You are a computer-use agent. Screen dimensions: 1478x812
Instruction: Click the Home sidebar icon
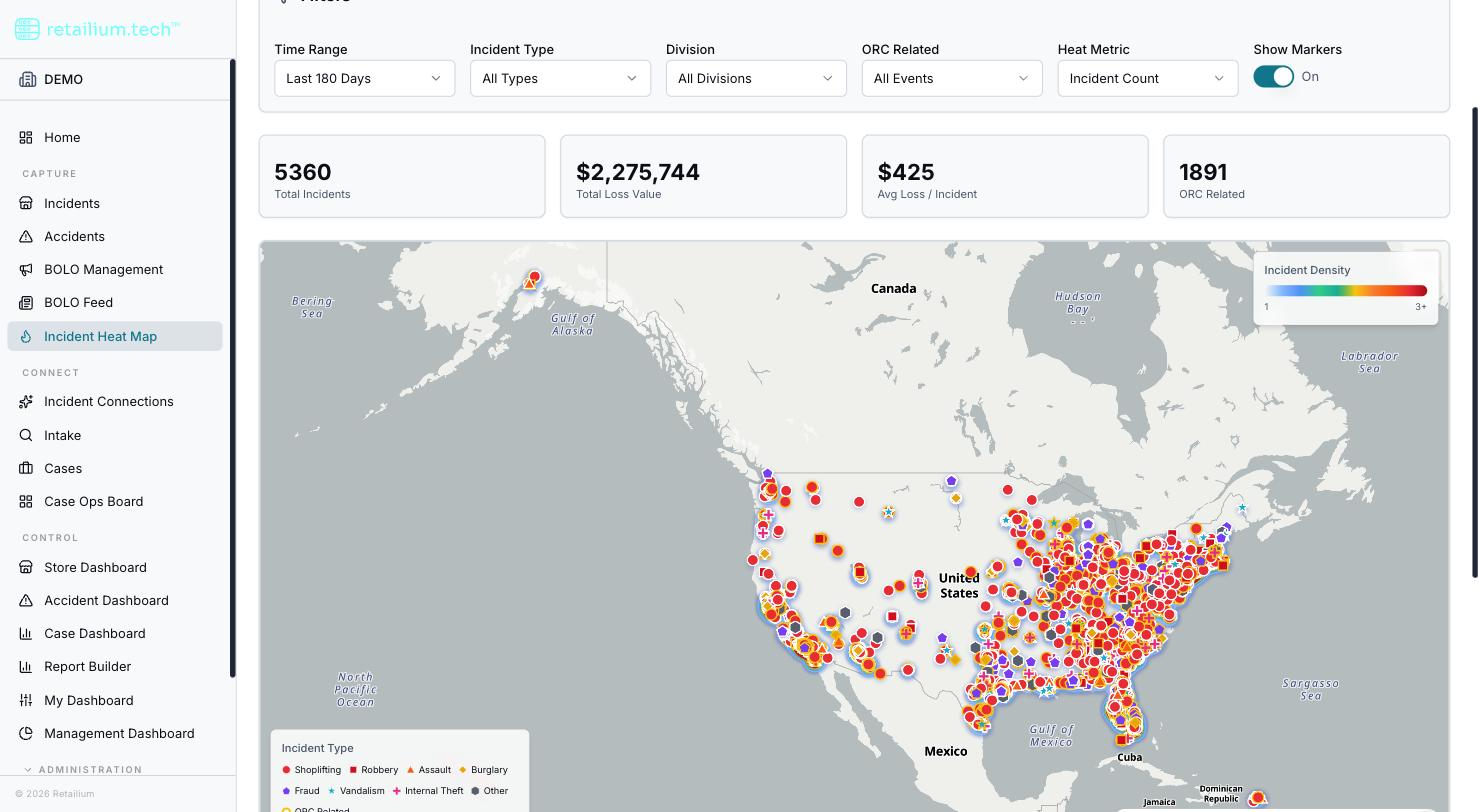click(x=26, y=137)
